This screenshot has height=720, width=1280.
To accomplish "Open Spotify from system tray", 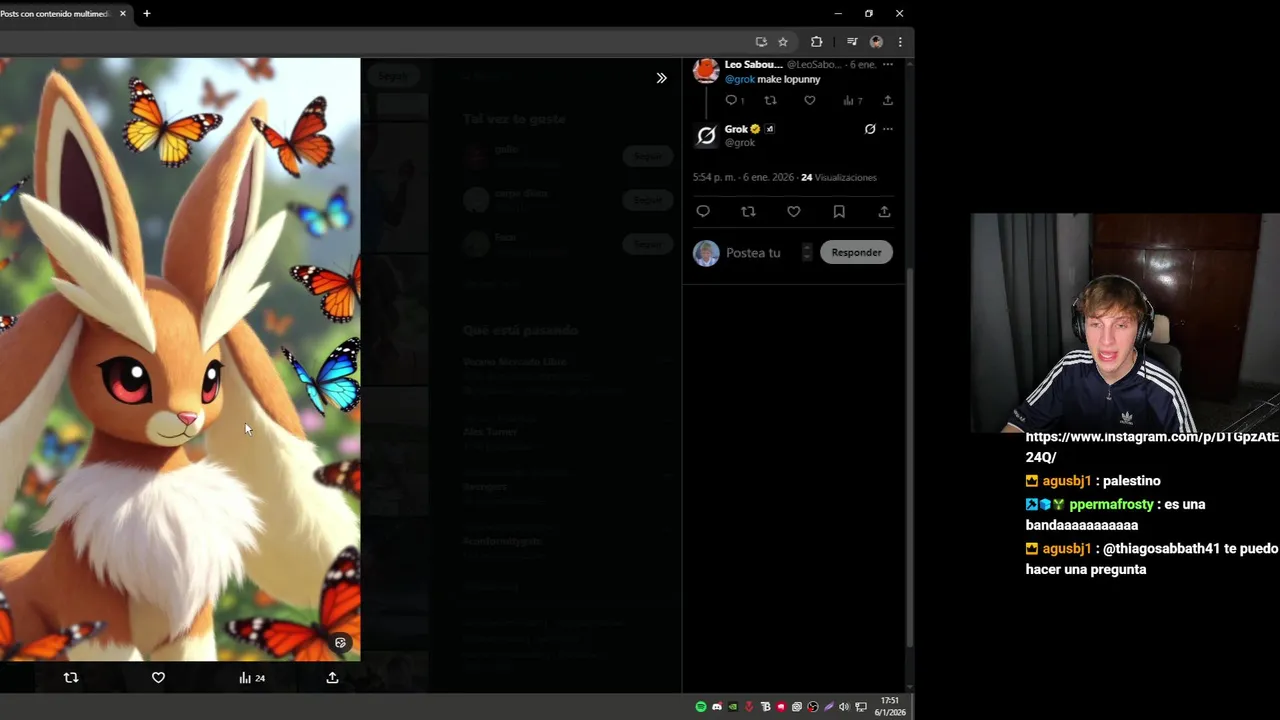I will (700, 707).
